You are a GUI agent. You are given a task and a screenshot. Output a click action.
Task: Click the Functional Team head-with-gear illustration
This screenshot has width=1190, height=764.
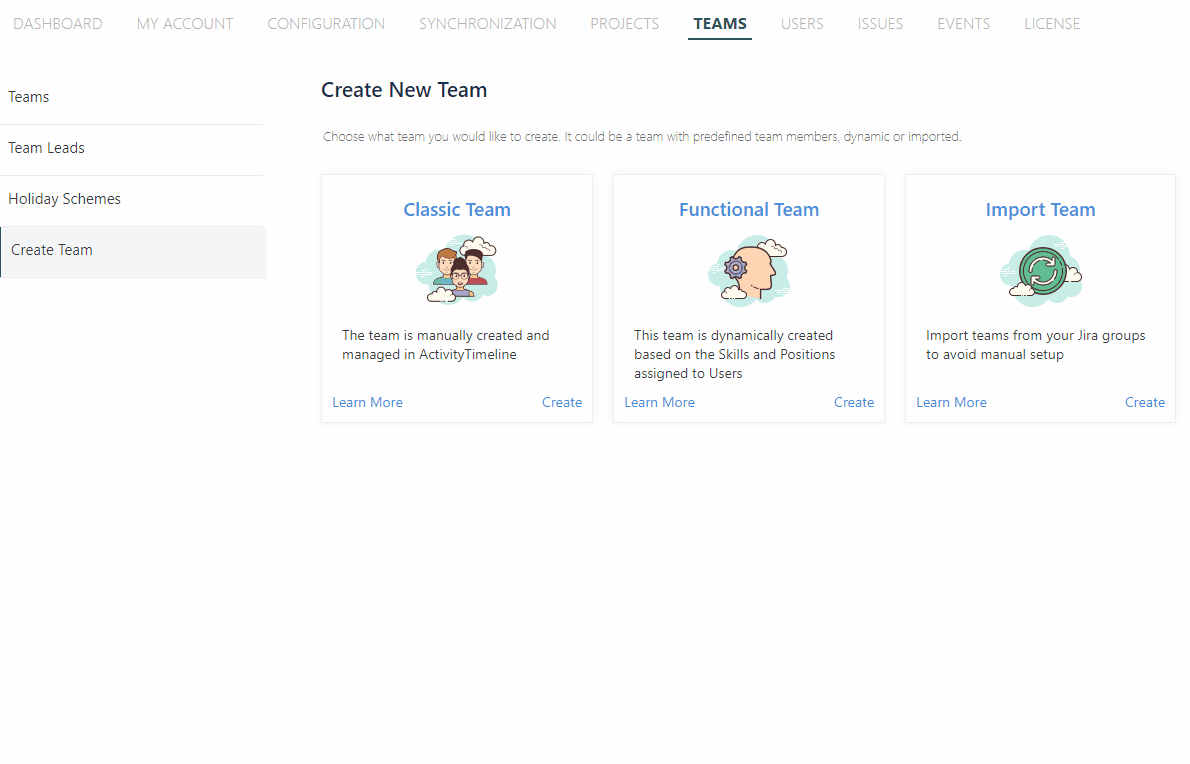pyautogui.click(x=748, y=271)
